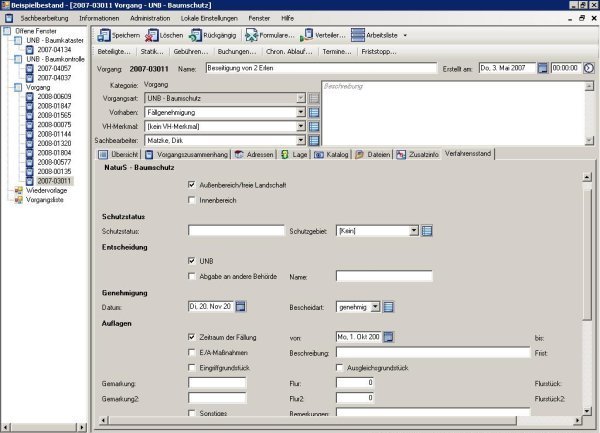
Task: Click the form's vertical scrollbar thumb
Action: (x=587, y=254)
